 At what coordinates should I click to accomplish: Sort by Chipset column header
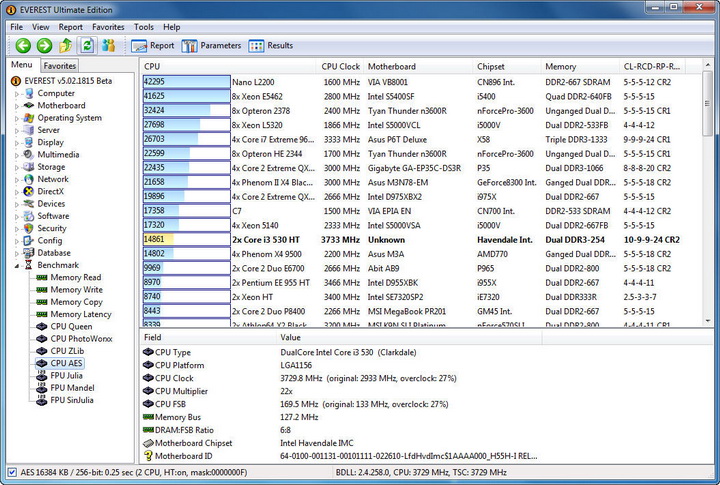pos(507,67)
